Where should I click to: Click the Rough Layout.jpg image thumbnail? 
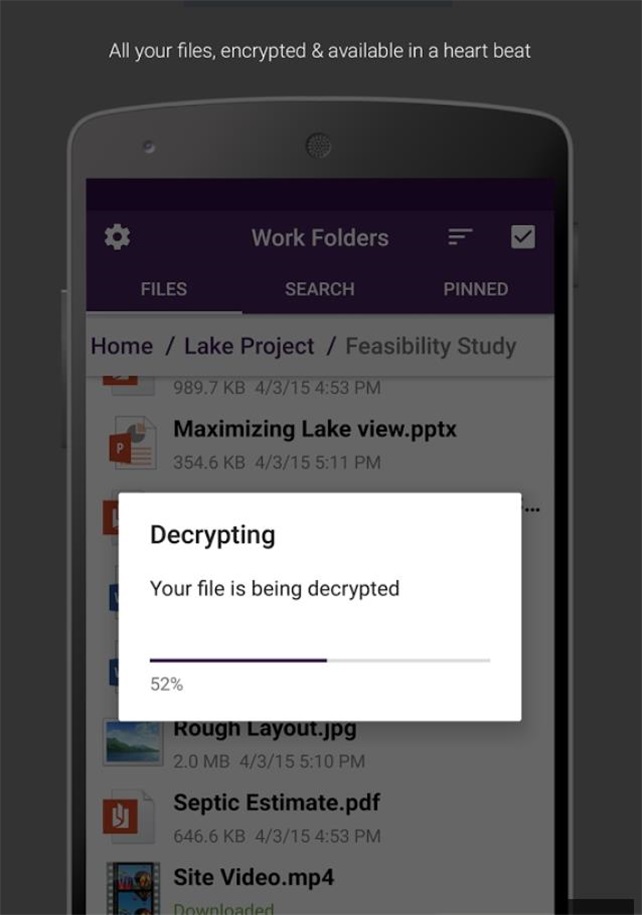[x=132, y=742]
